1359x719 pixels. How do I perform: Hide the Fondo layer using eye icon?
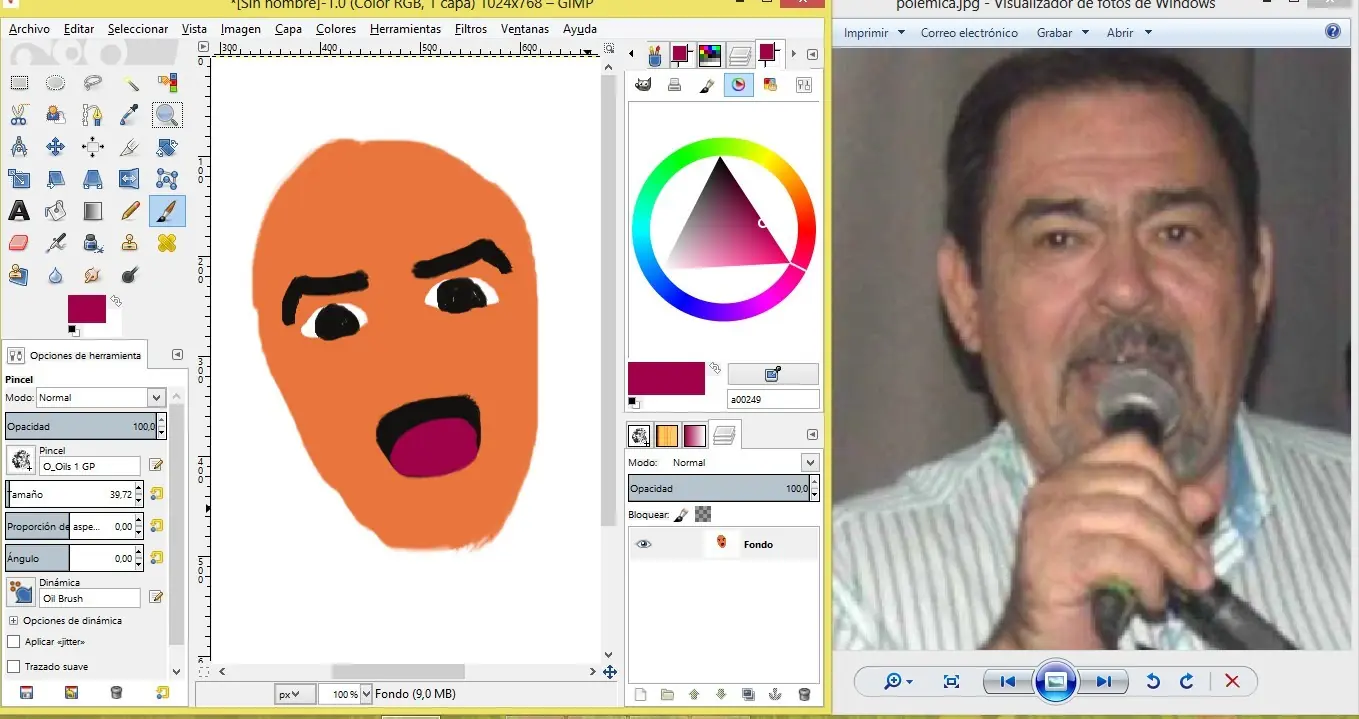tap(644, 544)
